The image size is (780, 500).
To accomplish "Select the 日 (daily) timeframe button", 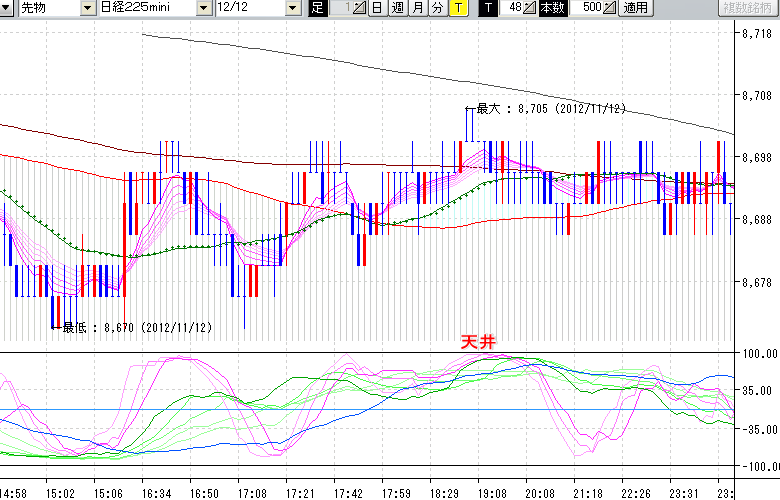I will pos(377,8).
